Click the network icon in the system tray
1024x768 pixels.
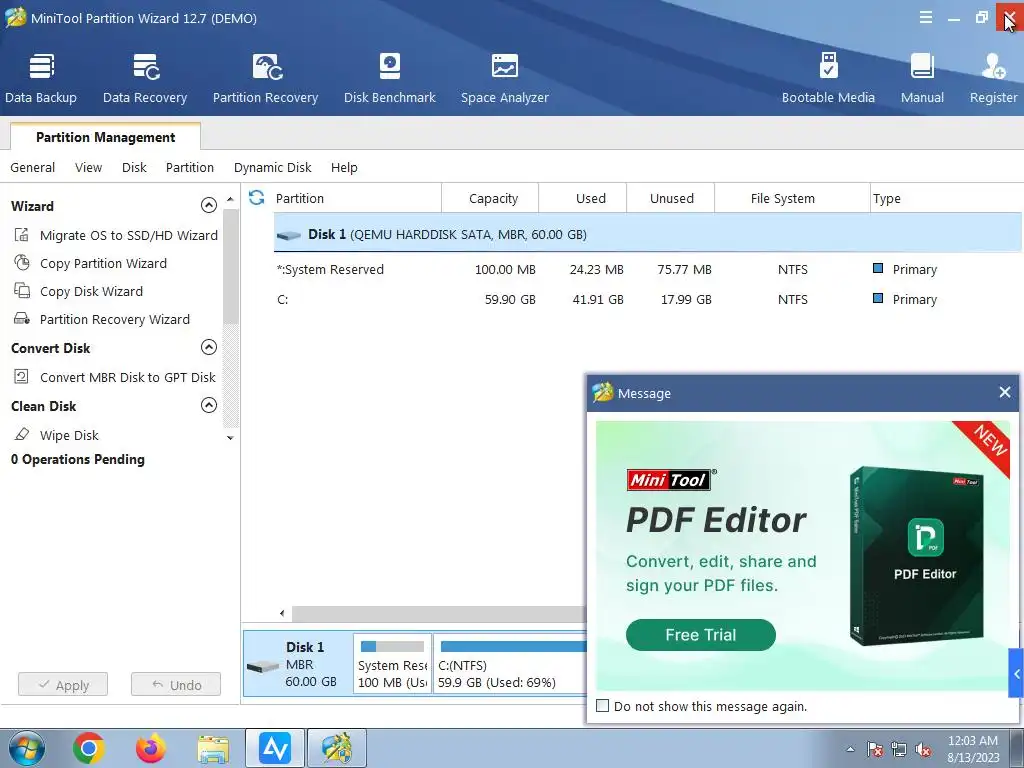click(x=899, y=750)
